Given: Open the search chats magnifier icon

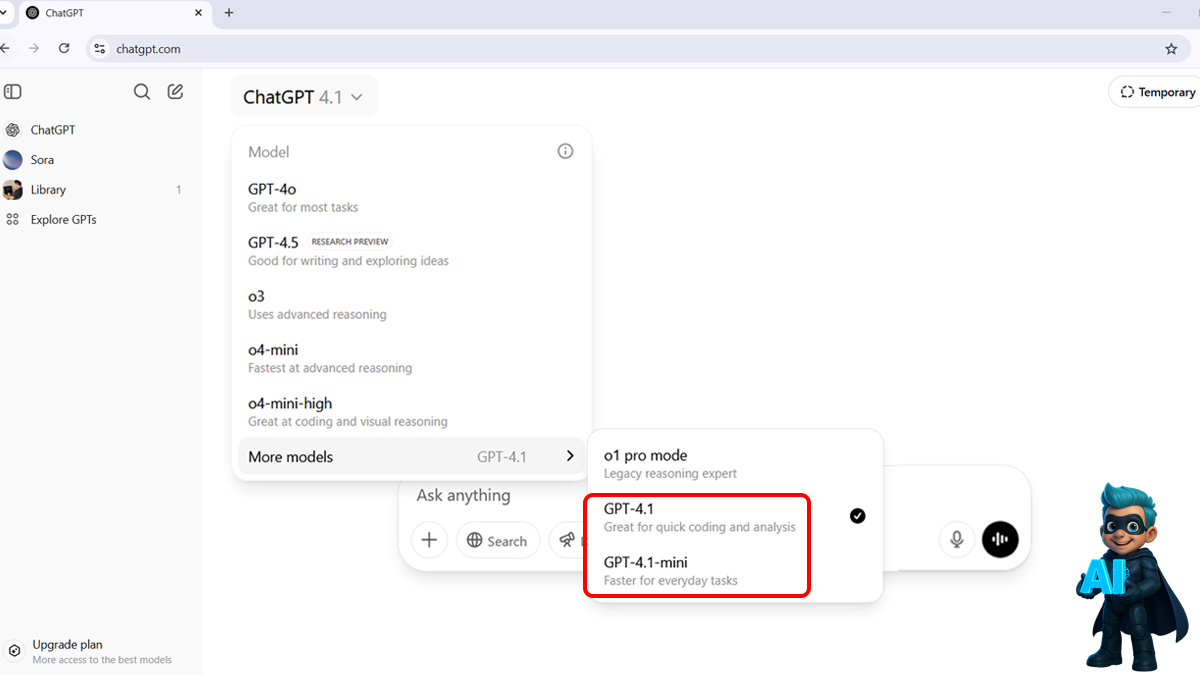Looking at the screenshot, I should pyautogui.click(x=142, y=92).
